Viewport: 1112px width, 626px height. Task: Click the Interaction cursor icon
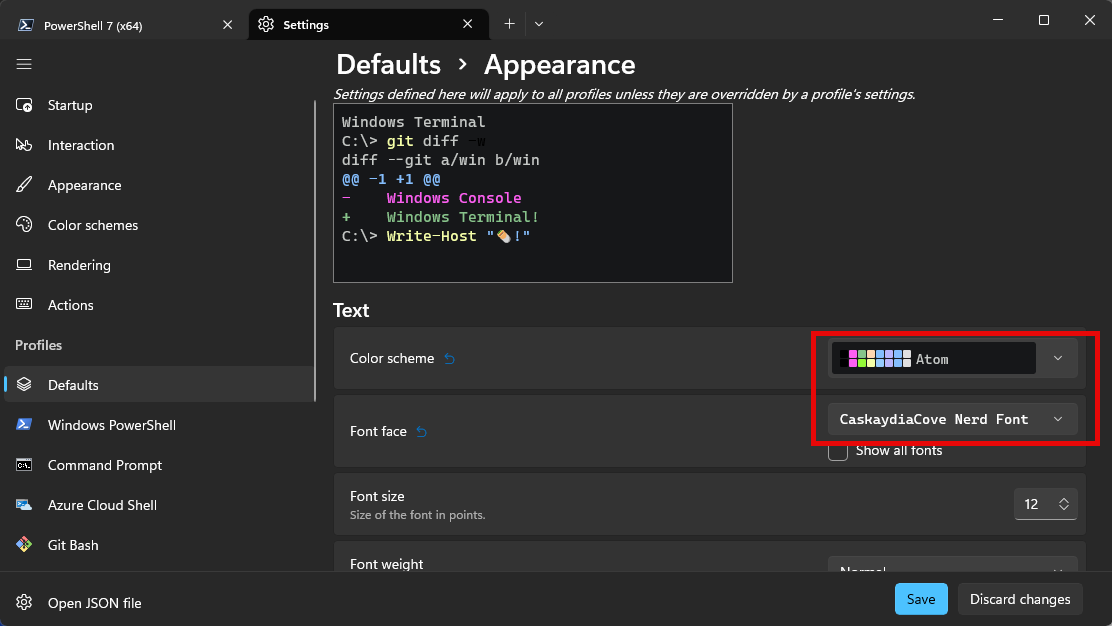click(x=24, y=145)
